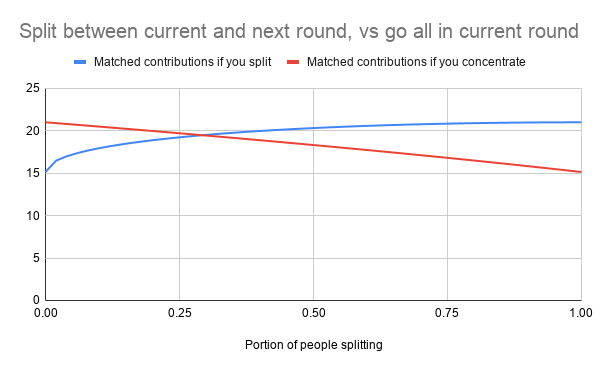Click legend label 'Matched contributions if you split'
Viewport: 600px width, 371px height.
point(183,62)
